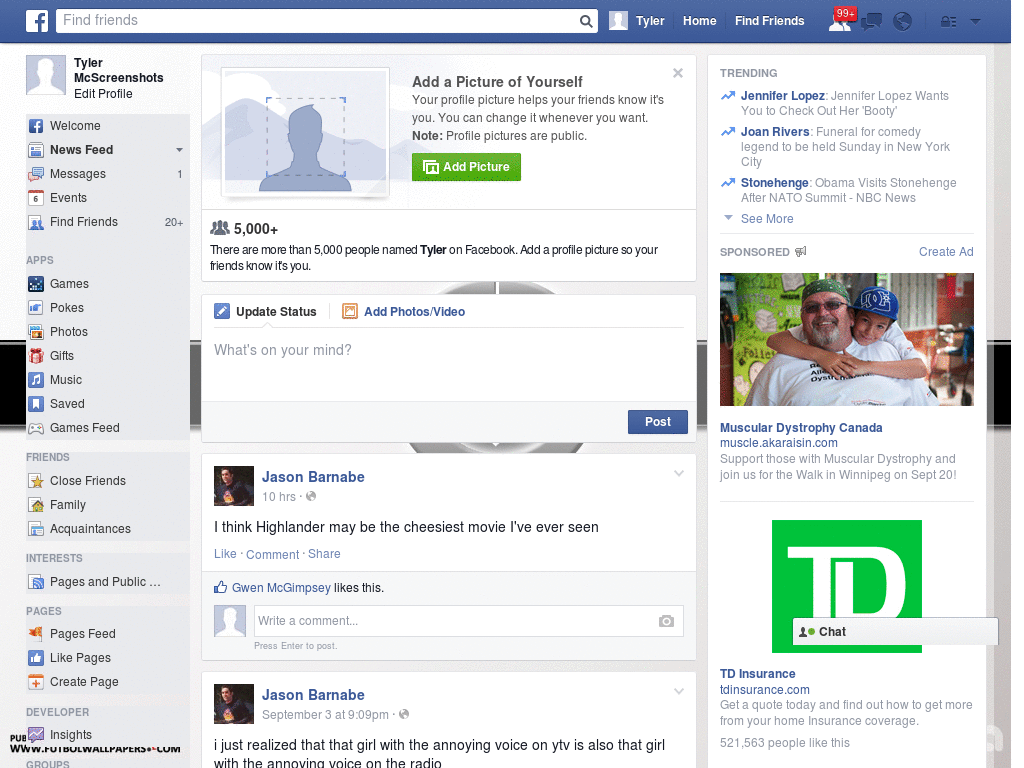Open friend requests icon with 99+ badge
Viewport: 1024px width, 768px height.
tap(840, 20)
